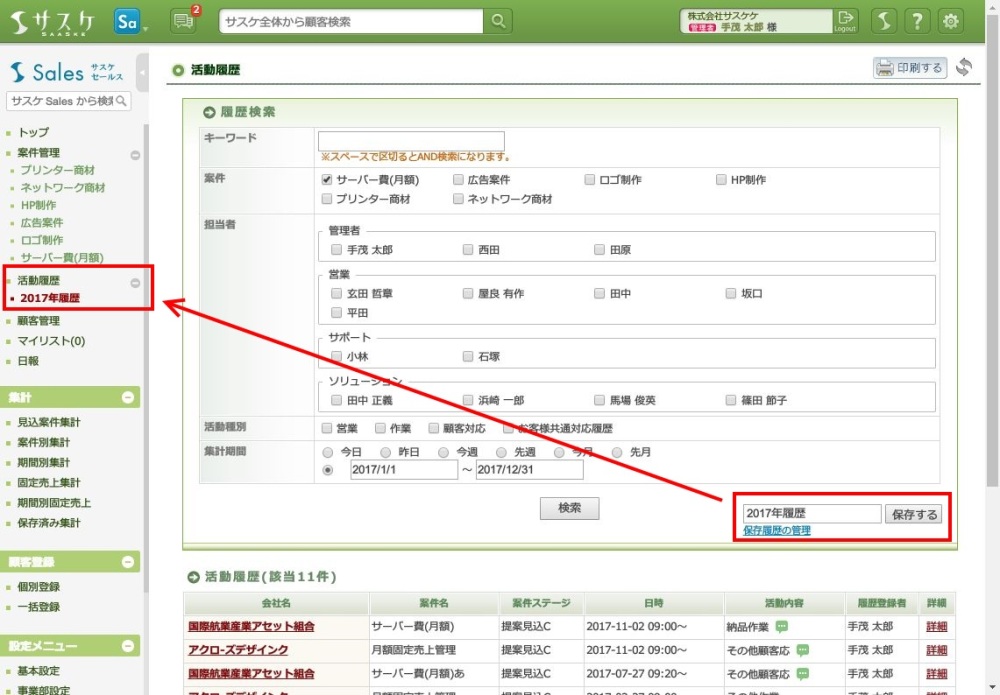Select the 今日 period radio button
Image resolution: width=1000 pixels, height=695 pixels.
(x=330, y=452)
